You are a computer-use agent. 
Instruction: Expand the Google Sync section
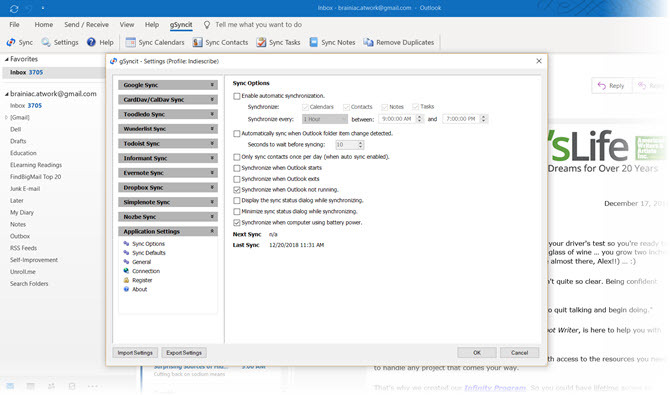(168, 85)
